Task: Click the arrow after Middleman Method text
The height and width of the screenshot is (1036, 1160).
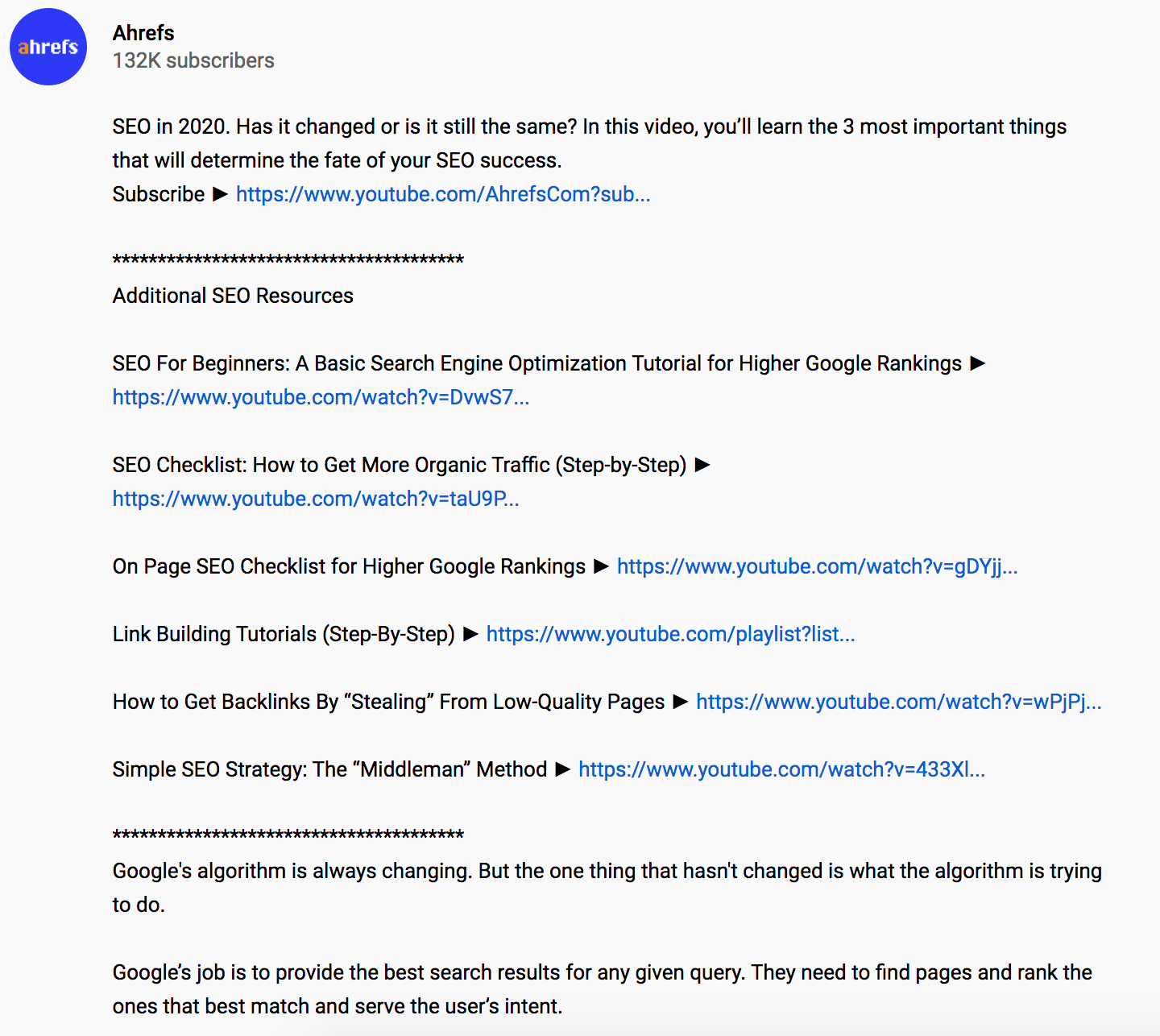Action: click(x=563, y=769)
